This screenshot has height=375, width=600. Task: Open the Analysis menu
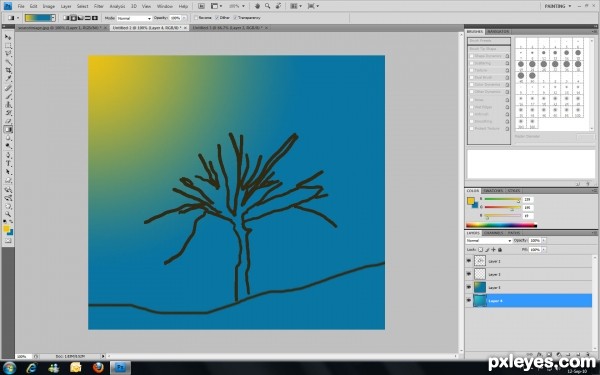click(x=117, y=6)
